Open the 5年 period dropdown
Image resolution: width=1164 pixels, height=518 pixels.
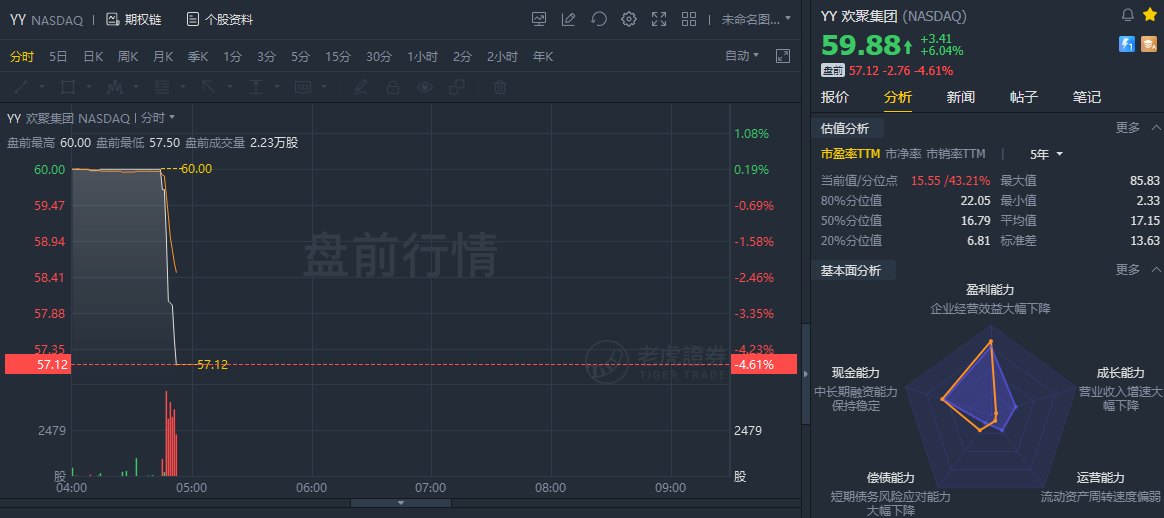pos(1047,154)
